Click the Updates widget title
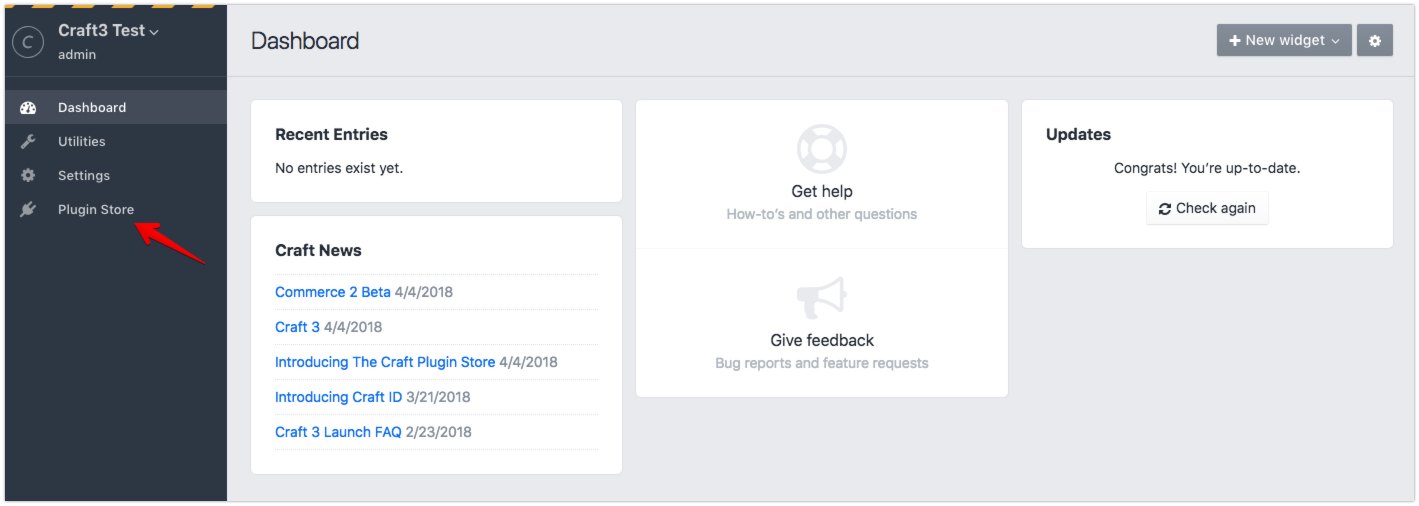Viewport: 1419px width, 506px height. click(1078, 134)
